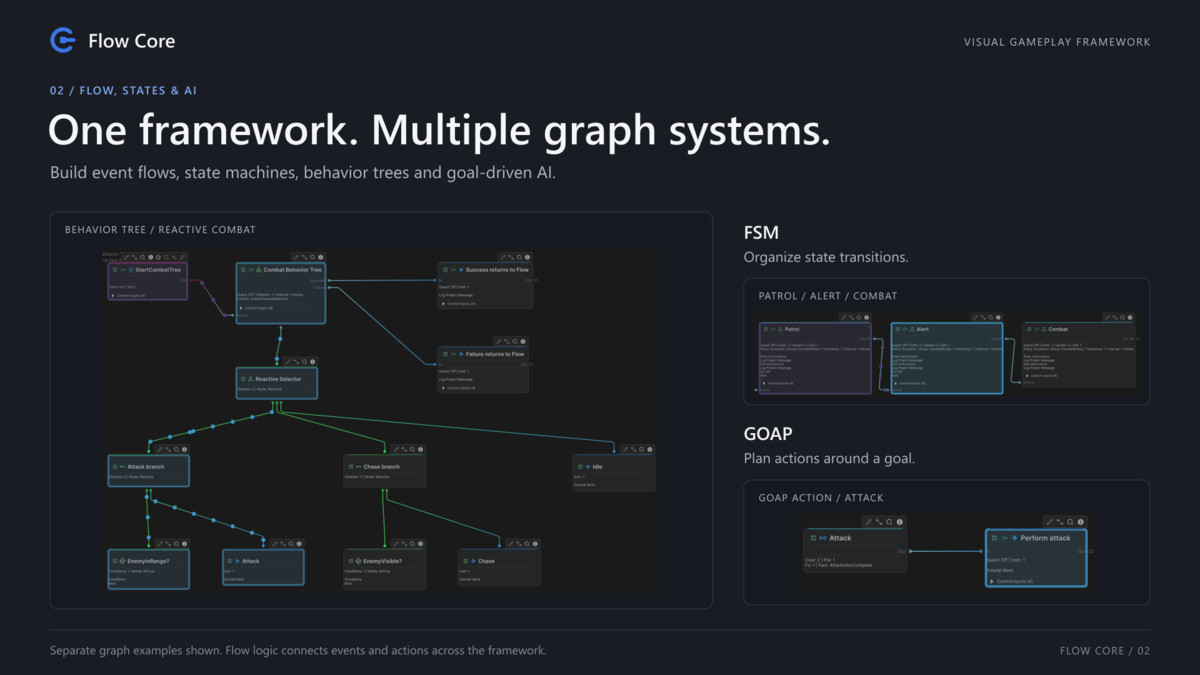Open the info icon above the Idle node
Viewport: 1200px width, 675px height.
click(x=649, y=449)
